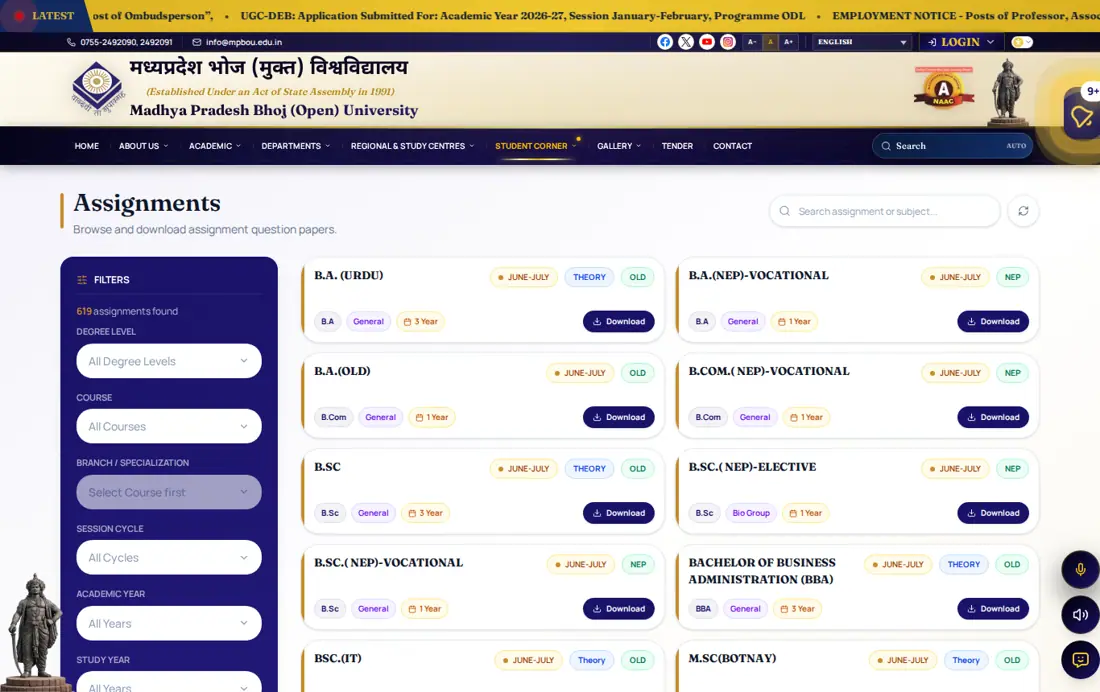The height and width of the screenshot is (692, 1100).
Task: Open the chat feedback button
Action: point(1080,660)
